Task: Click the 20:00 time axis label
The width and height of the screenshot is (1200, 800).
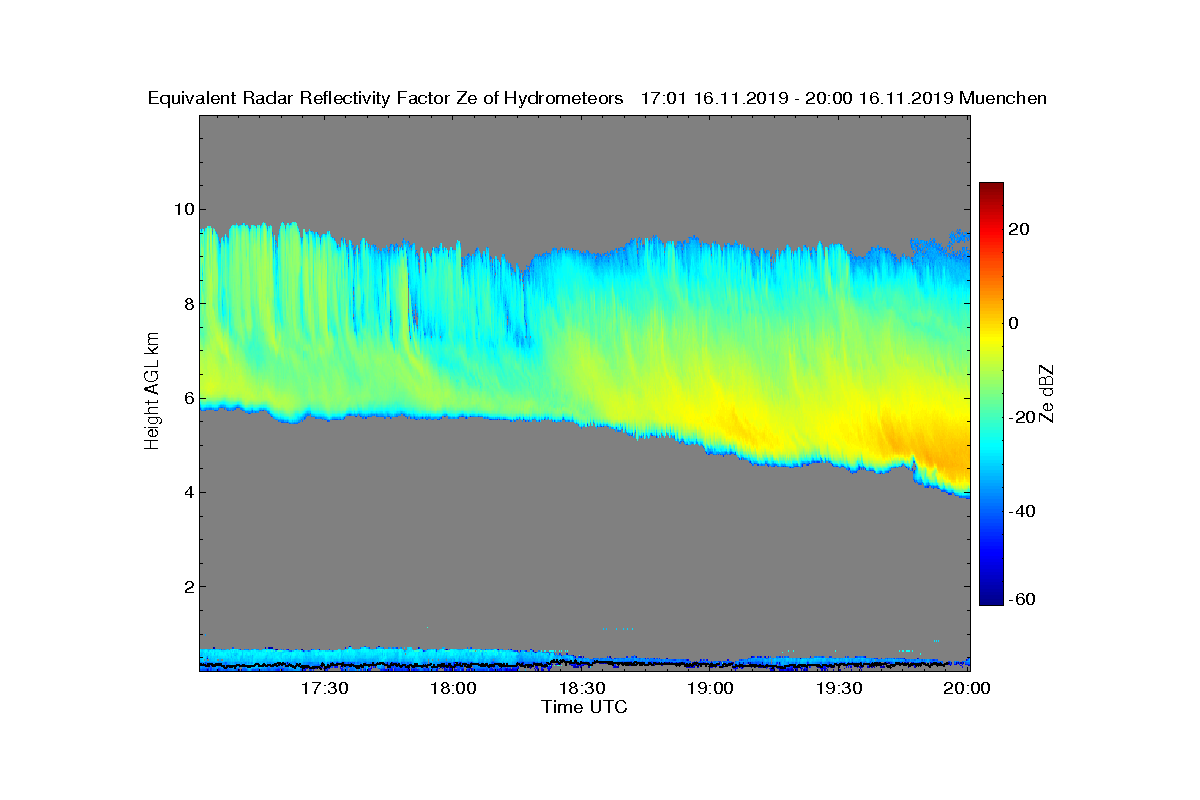Action: coord(969,689)
